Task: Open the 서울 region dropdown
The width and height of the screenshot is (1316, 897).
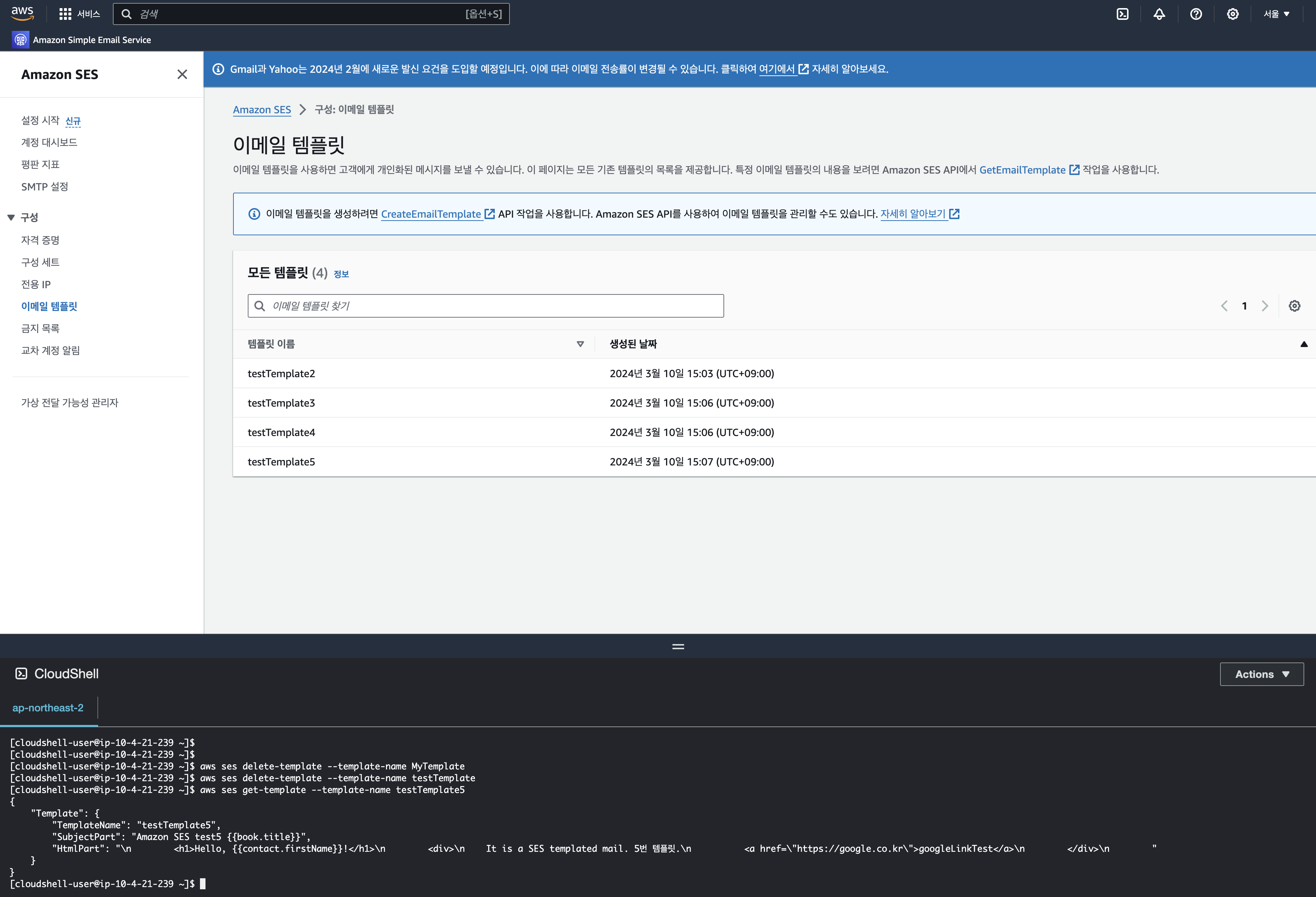Action: click(1276, 14)
